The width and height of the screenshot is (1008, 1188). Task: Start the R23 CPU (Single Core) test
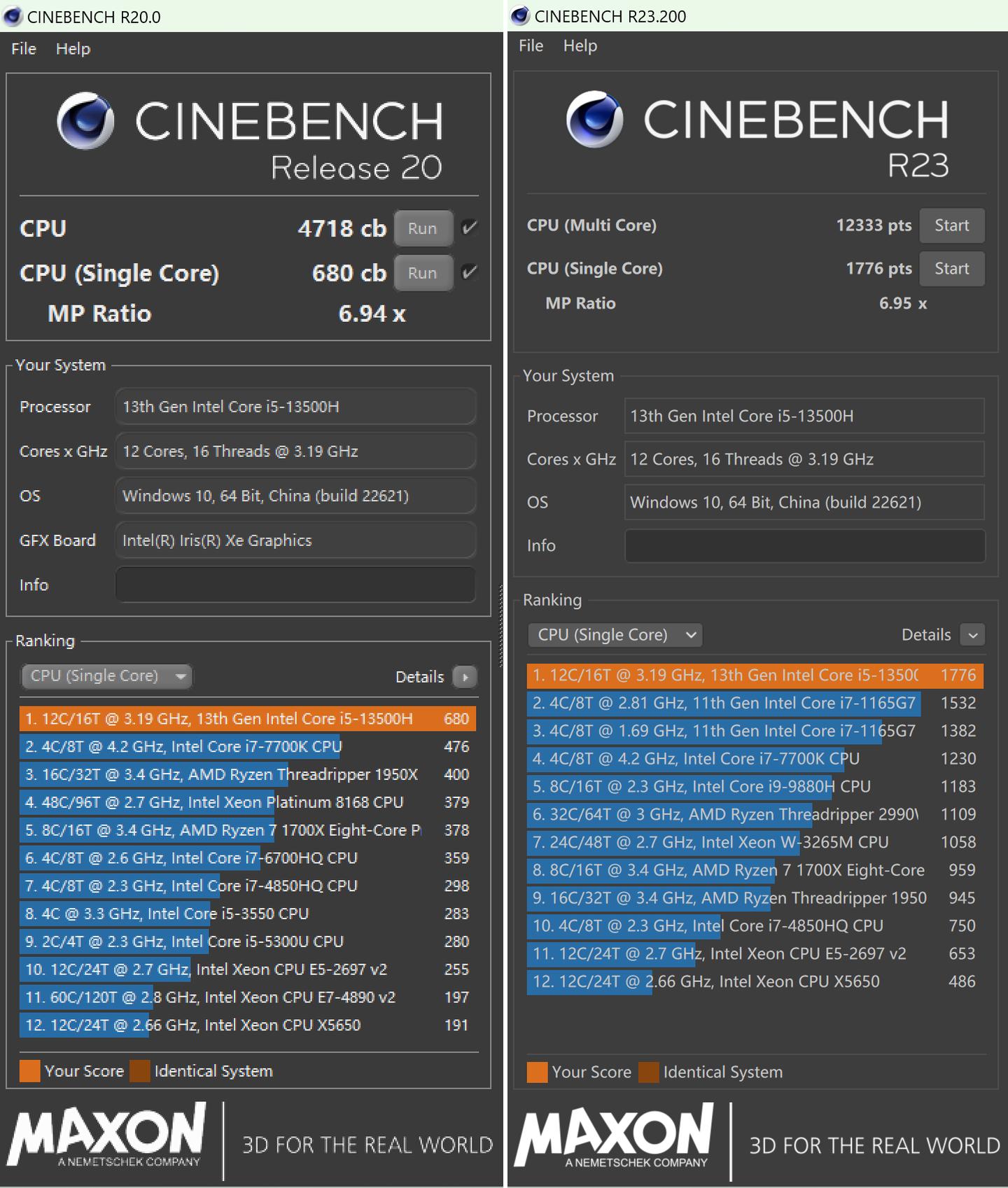[951, 269]
